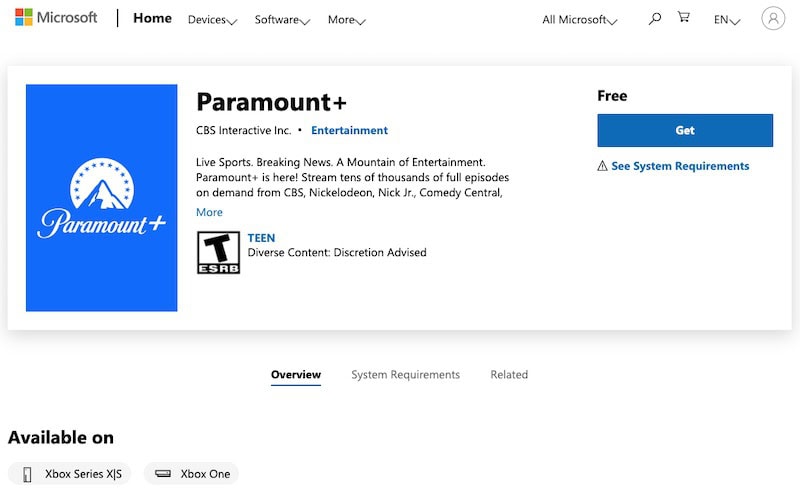Open the Entertainment category link
Screen dimensions: 800x490
(x=349, y=130)
